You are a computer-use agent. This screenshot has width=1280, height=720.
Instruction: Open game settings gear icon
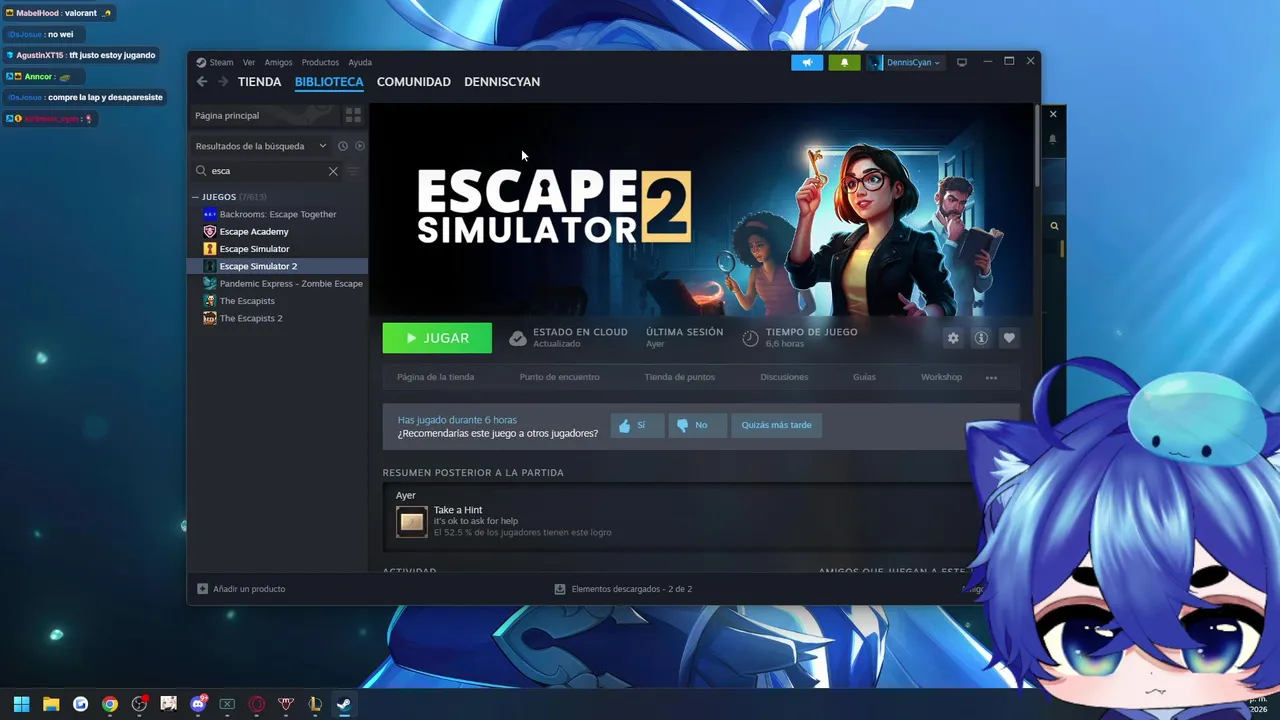click(x=953, y=338)
